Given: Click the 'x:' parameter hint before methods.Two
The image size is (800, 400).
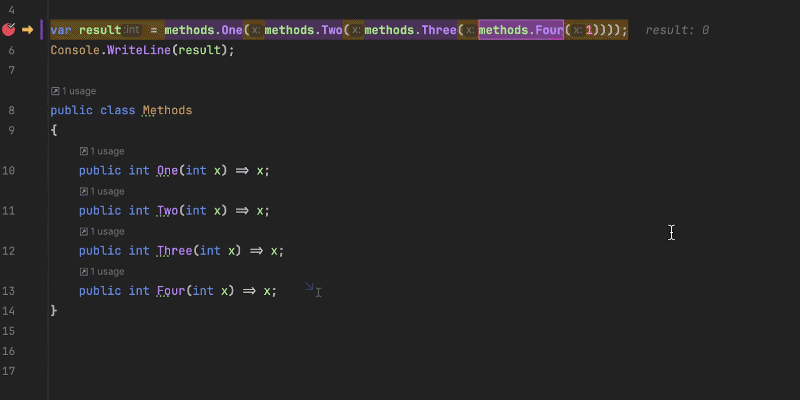Looking at the screenshot, I should (x=256, y=31).
